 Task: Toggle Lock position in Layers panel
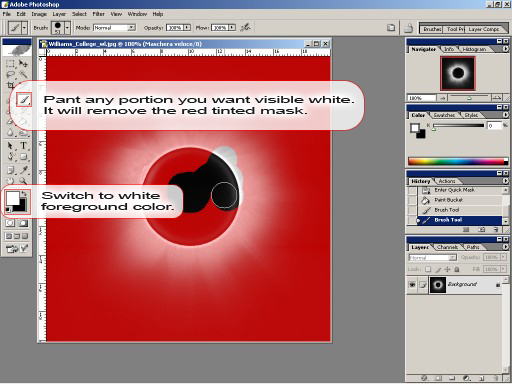pos(447,269)
